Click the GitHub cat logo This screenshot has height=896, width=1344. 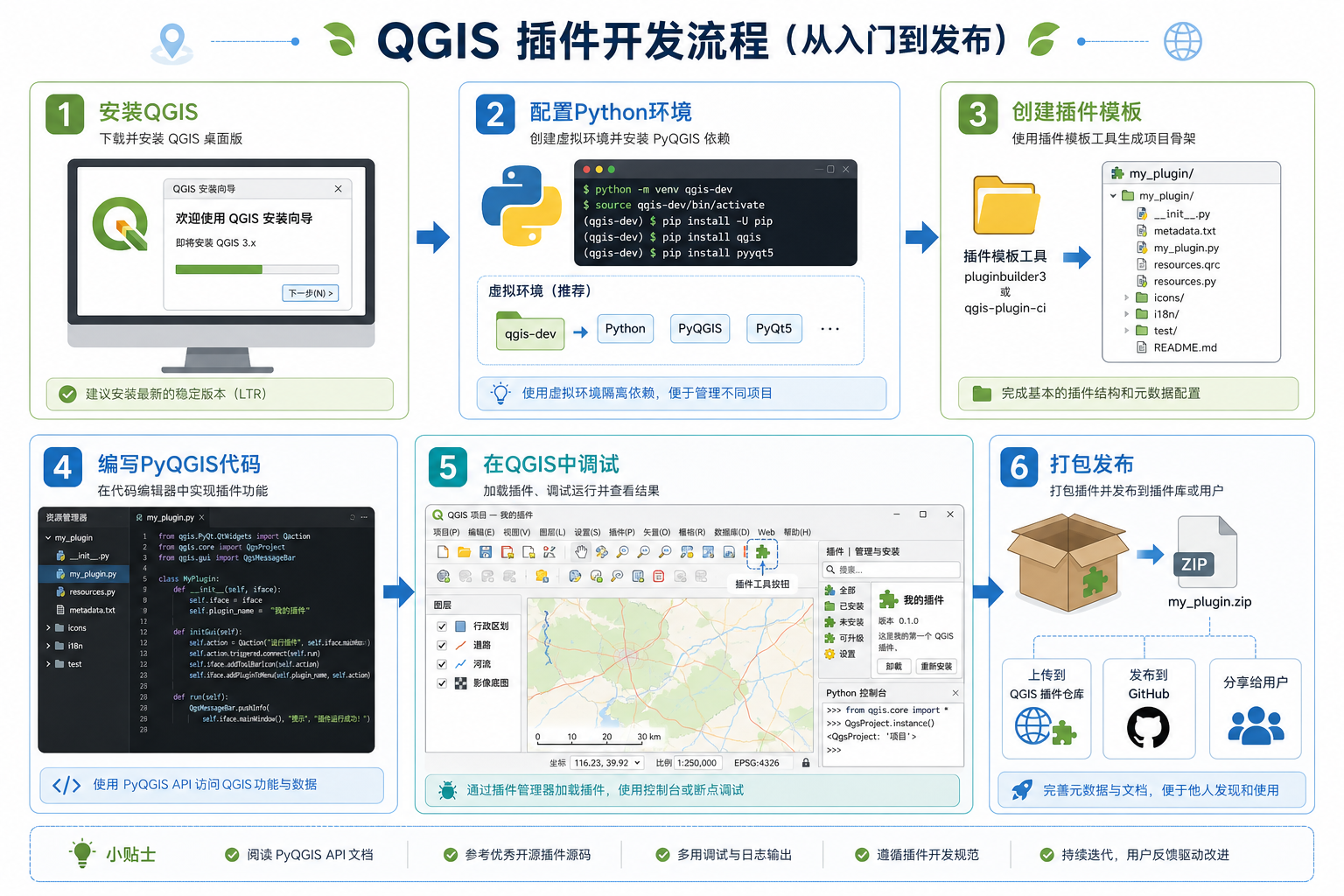[1148, 727]
